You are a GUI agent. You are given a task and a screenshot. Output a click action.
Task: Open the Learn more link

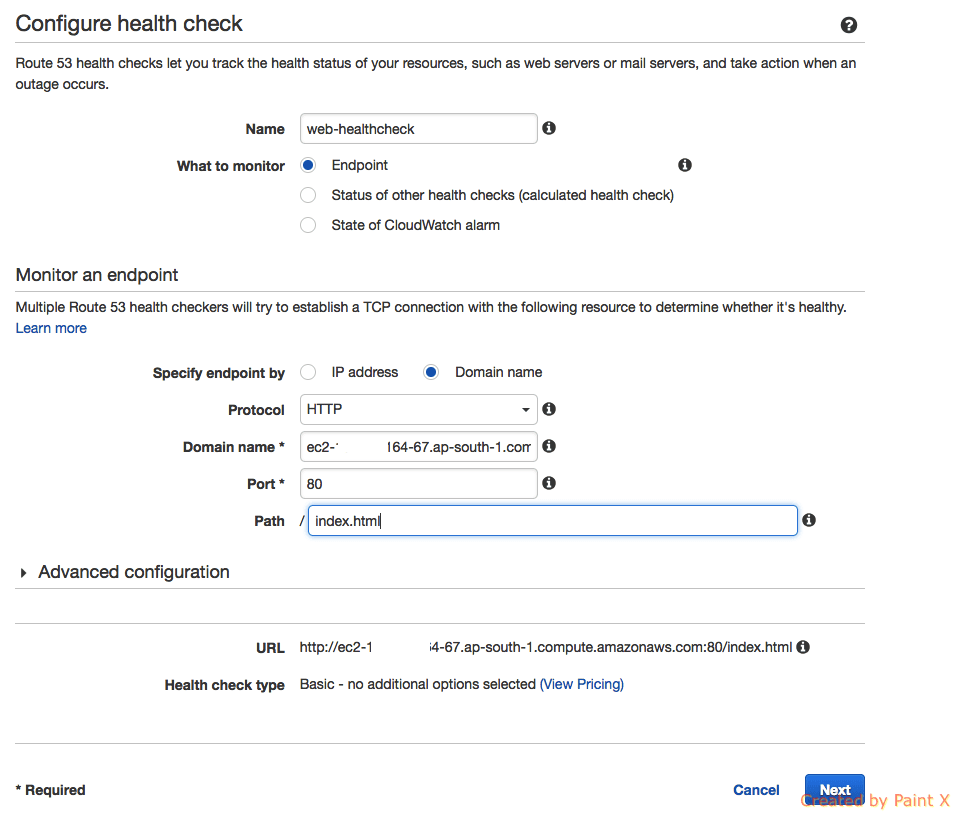coord(51,328)
